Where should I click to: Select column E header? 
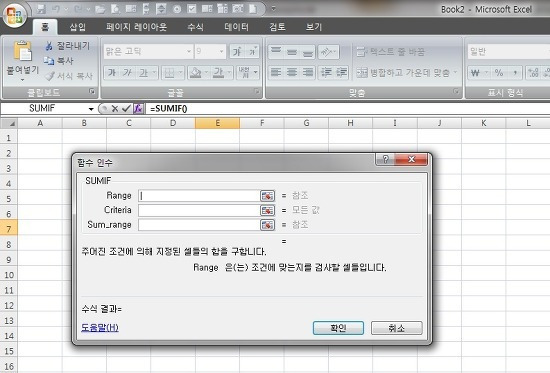pyautogui.click(x=217, y=123)
